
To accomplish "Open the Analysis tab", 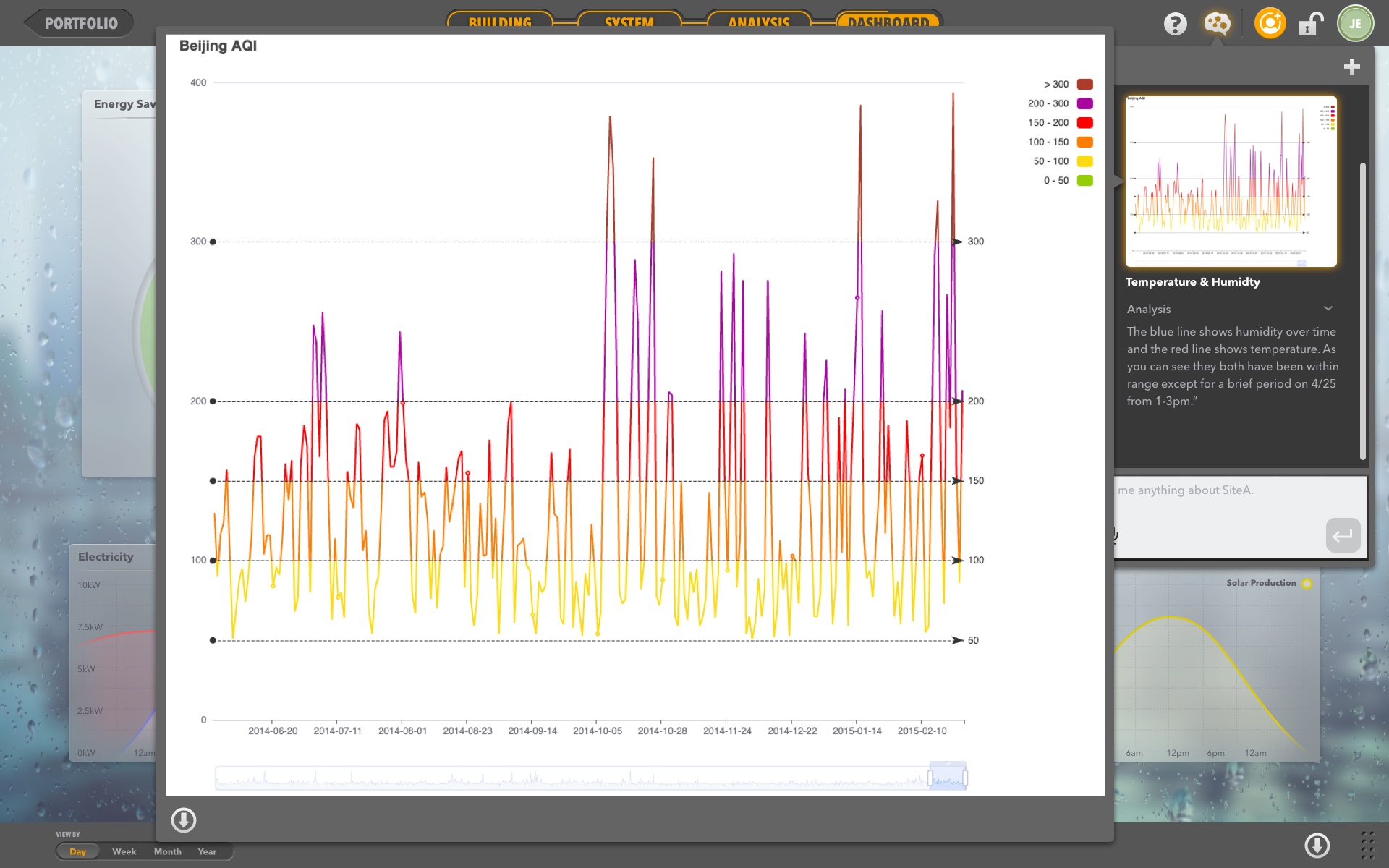I will 758,22.
